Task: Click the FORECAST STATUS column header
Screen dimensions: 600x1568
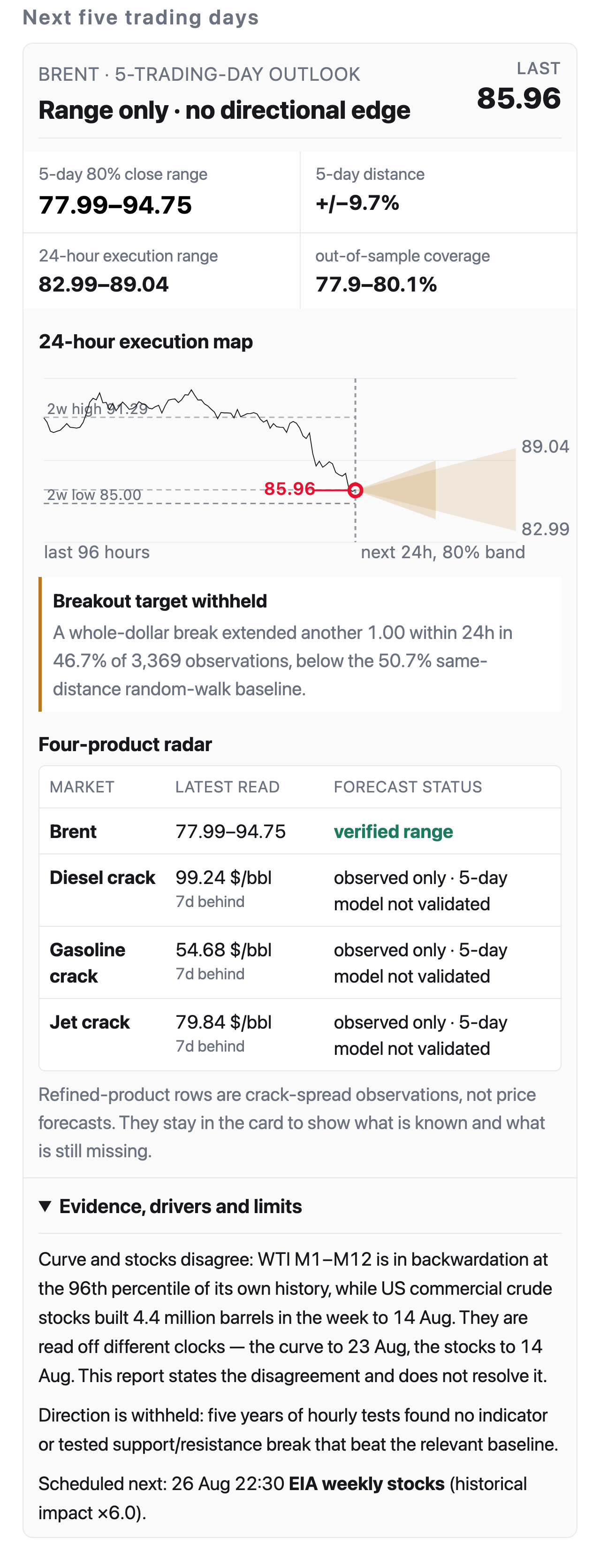Action: click(x=408, y=787)
